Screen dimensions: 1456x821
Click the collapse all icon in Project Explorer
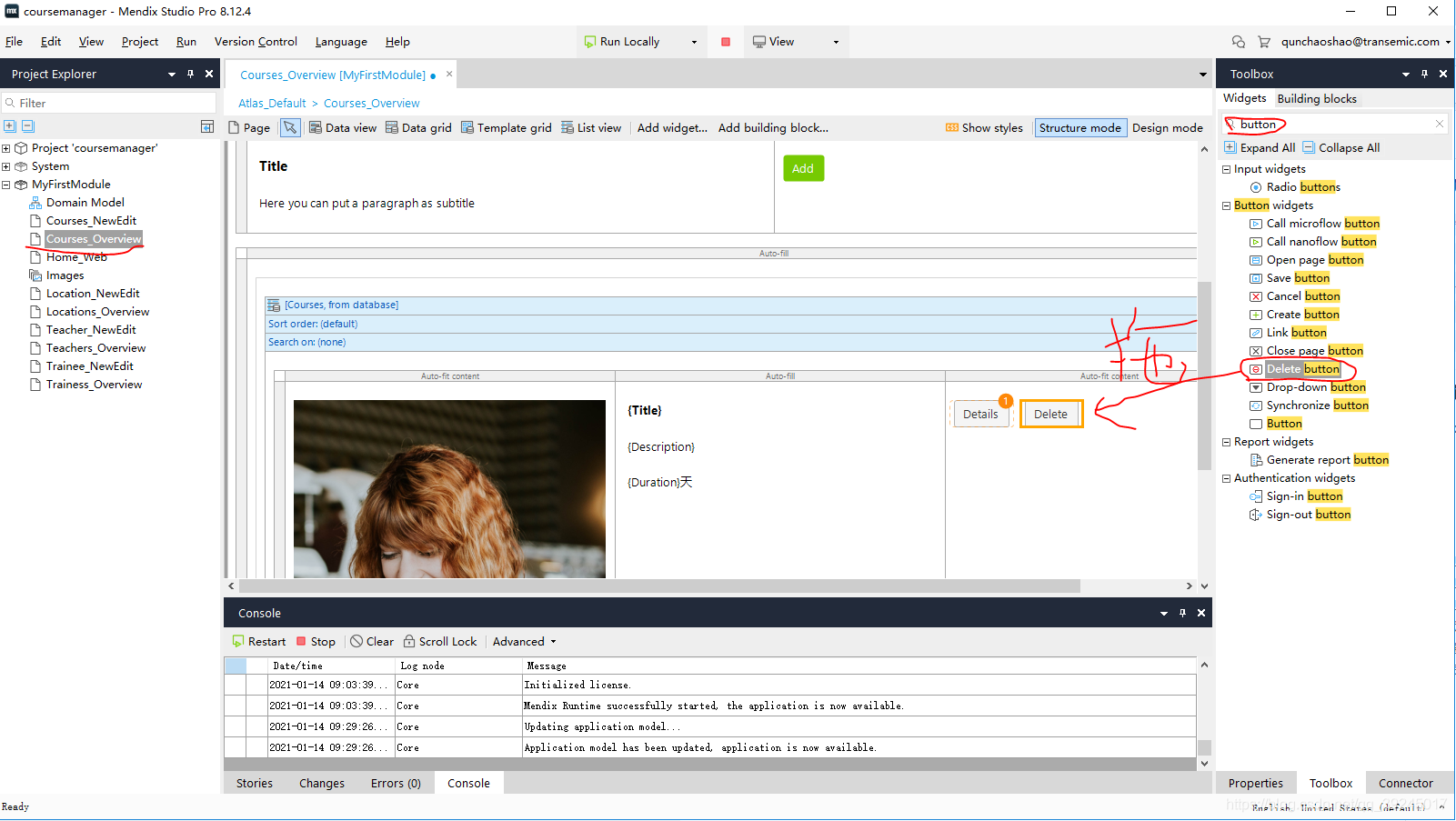(28, 126)
